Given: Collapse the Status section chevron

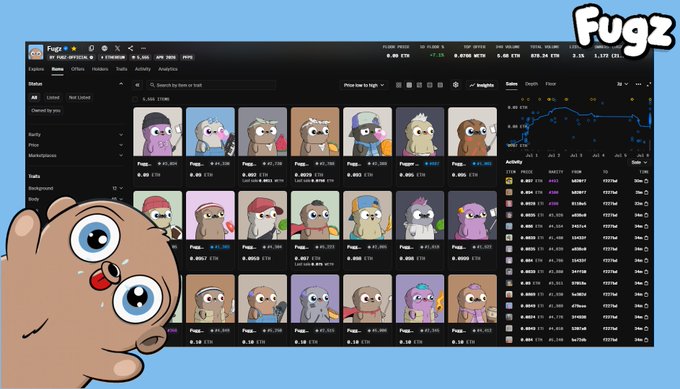Looking at the screenshot, I should (121, 84).
